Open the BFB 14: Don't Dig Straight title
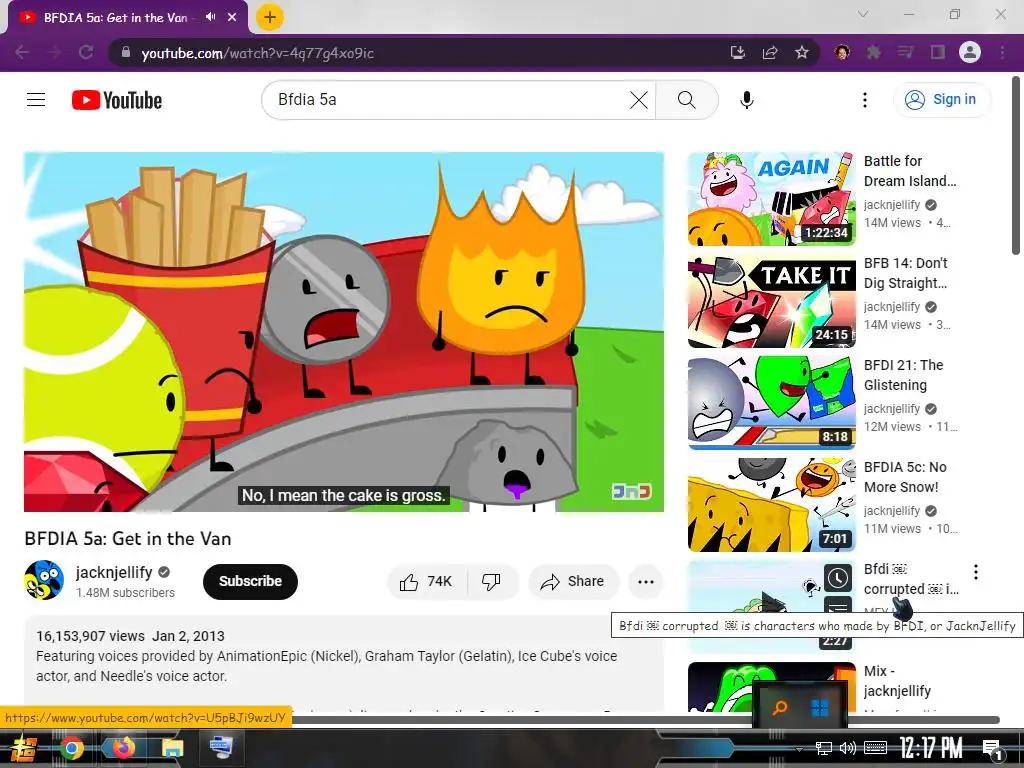 click(x=906, y=273)
